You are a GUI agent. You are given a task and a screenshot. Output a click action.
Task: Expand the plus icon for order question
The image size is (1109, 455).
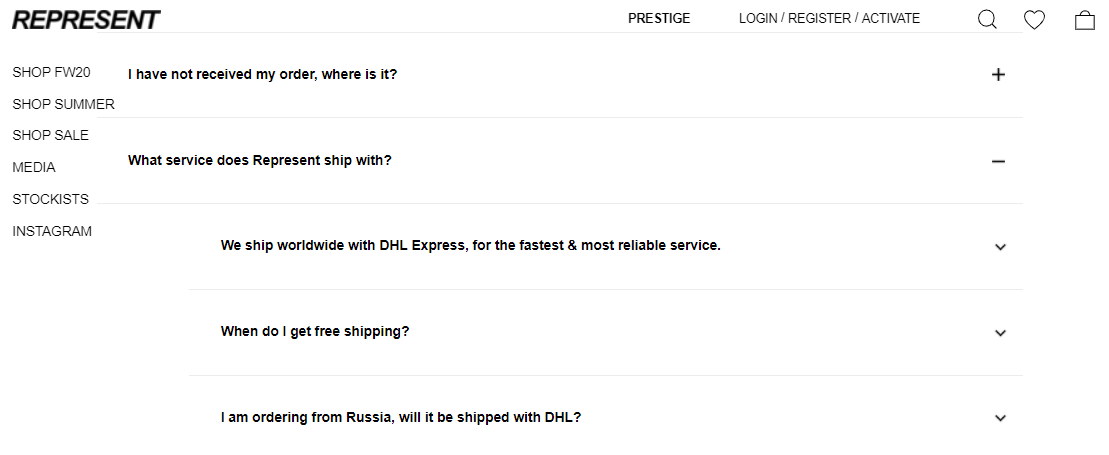click(998, 74)
